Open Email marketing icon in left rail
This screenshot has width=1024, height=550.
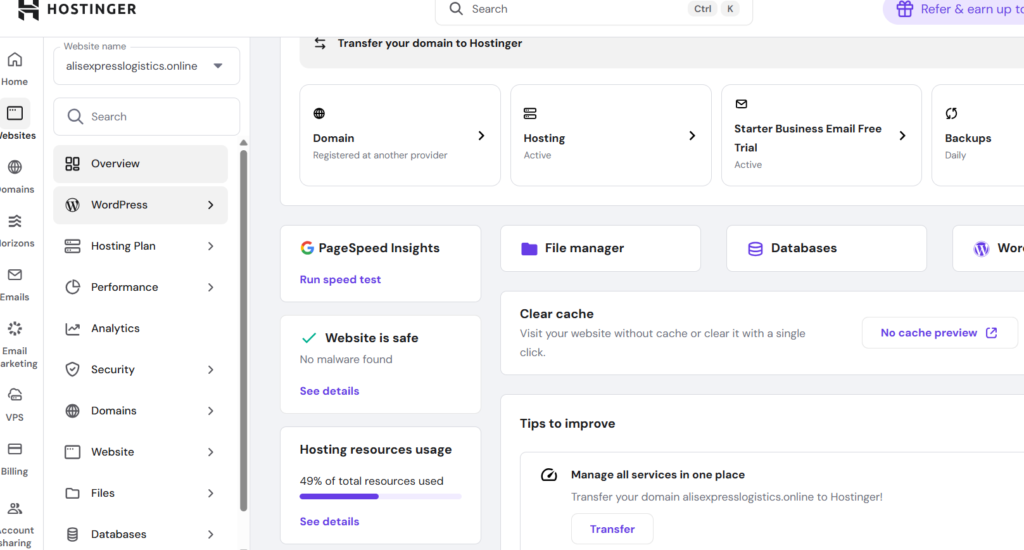(x=14, y=329)
